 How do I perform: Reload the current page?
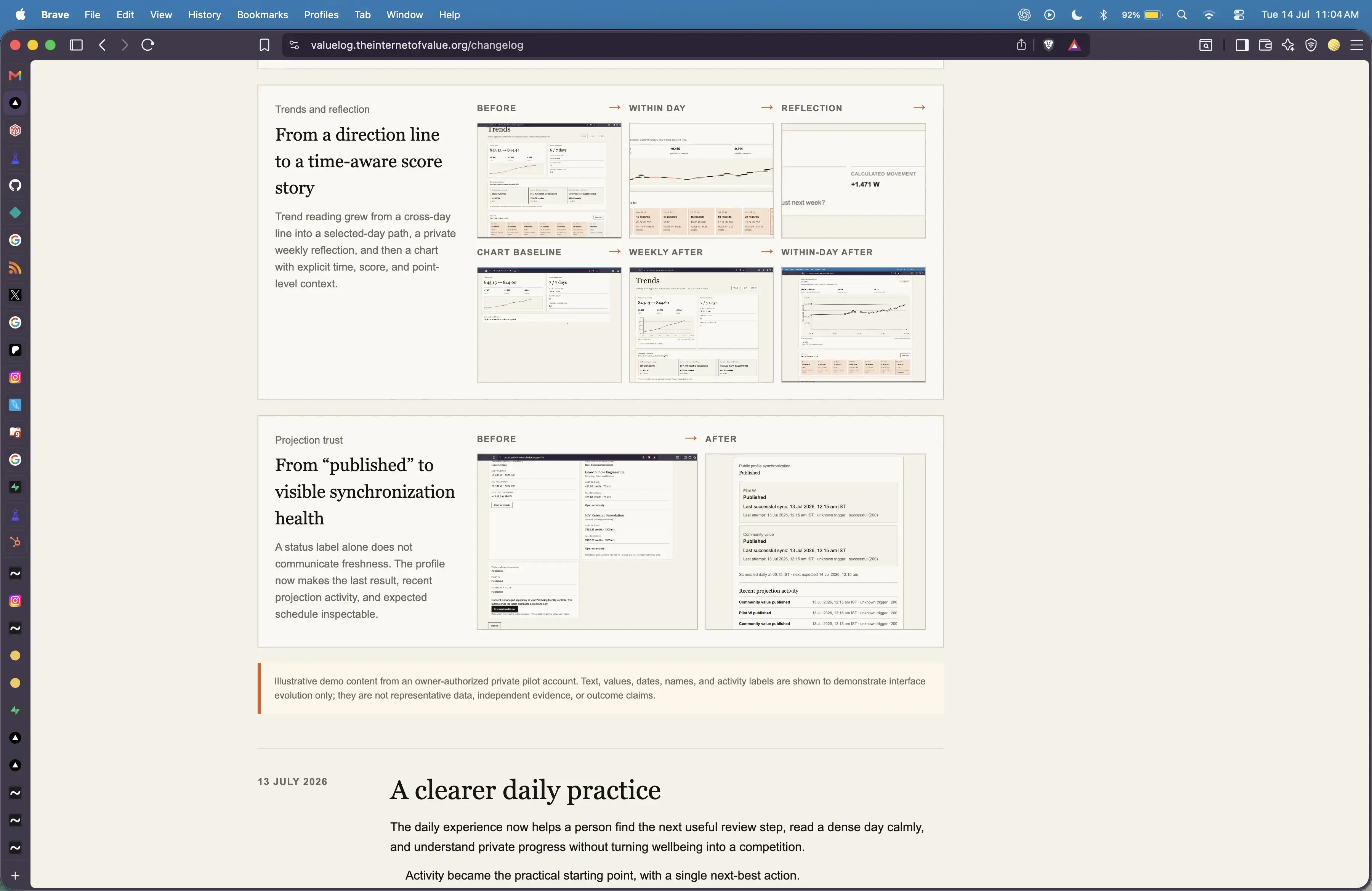coord(147,45)
